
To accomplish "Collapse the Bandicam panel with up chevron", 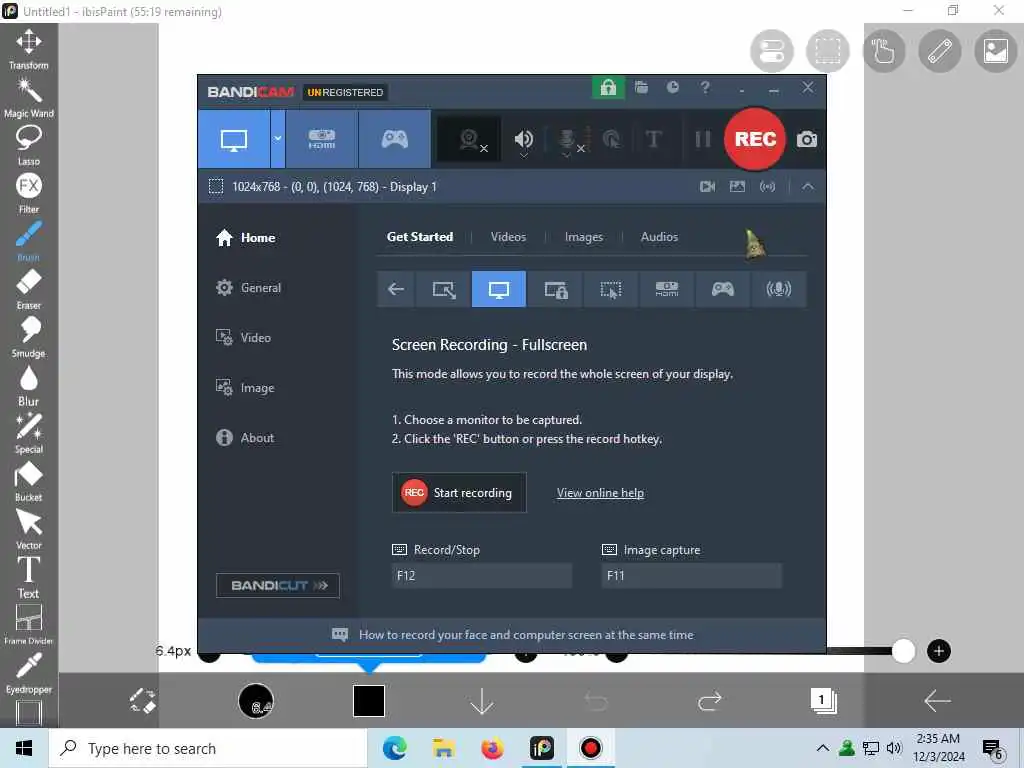I will [808, 187].
